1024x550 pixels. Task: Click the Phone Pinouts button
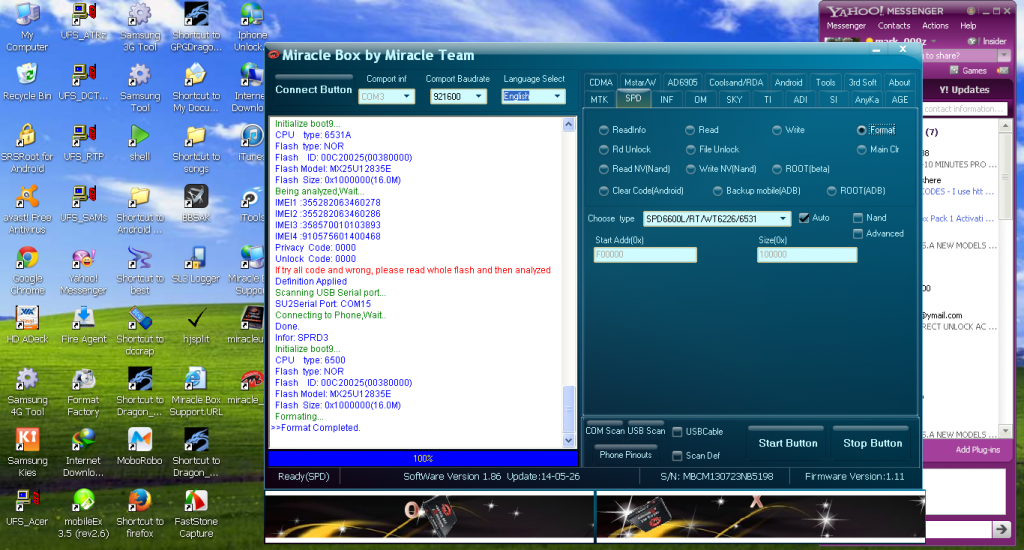[x=625, y=453]
